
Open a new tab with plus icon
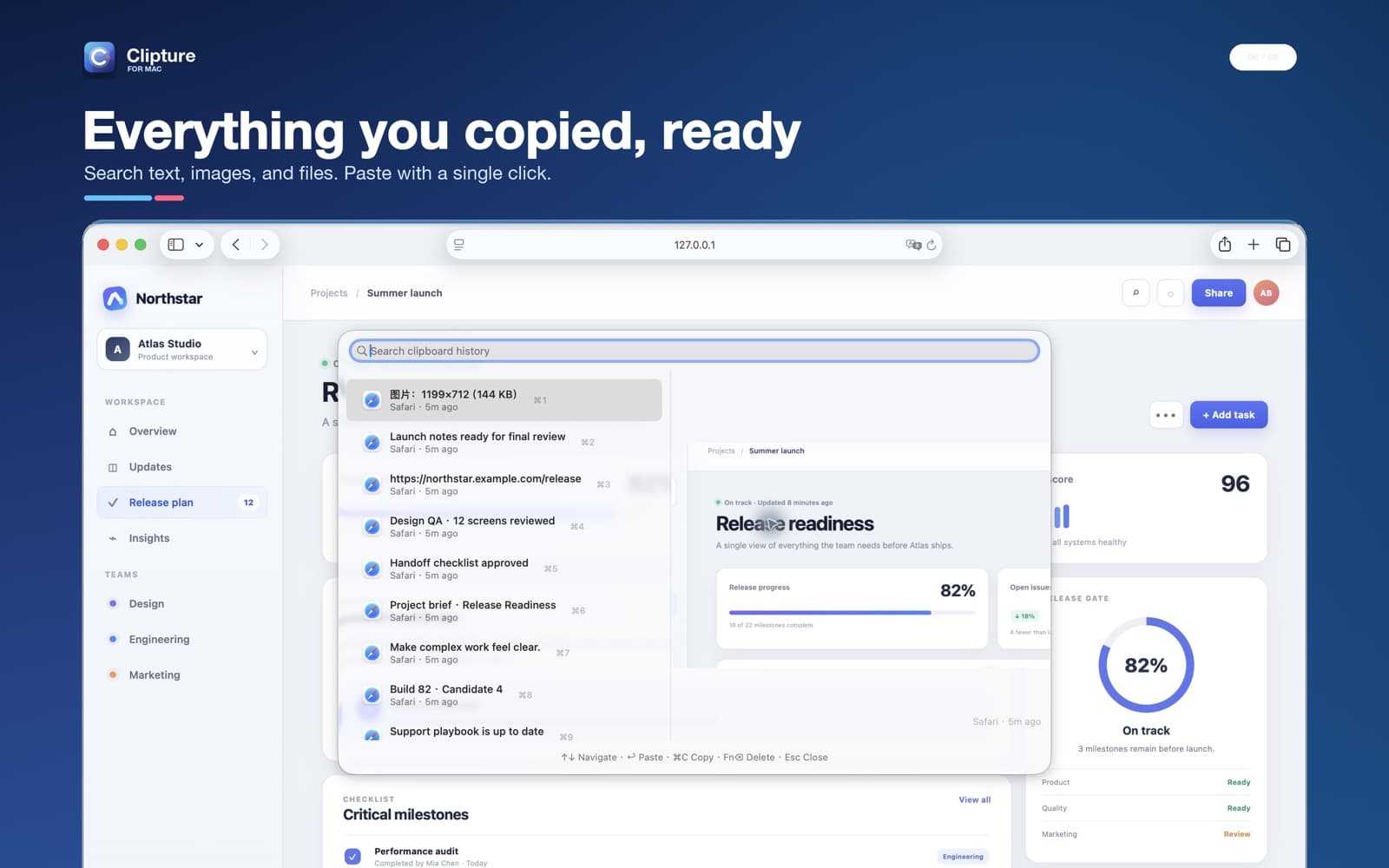pos(1254,245)
